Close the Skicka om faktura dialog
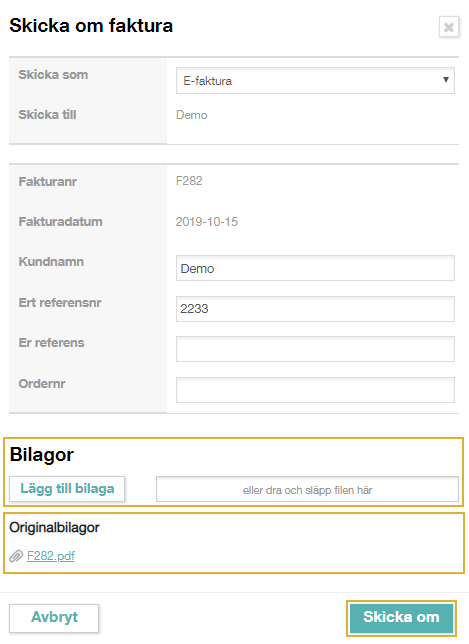469x644 pixels. 448,27
